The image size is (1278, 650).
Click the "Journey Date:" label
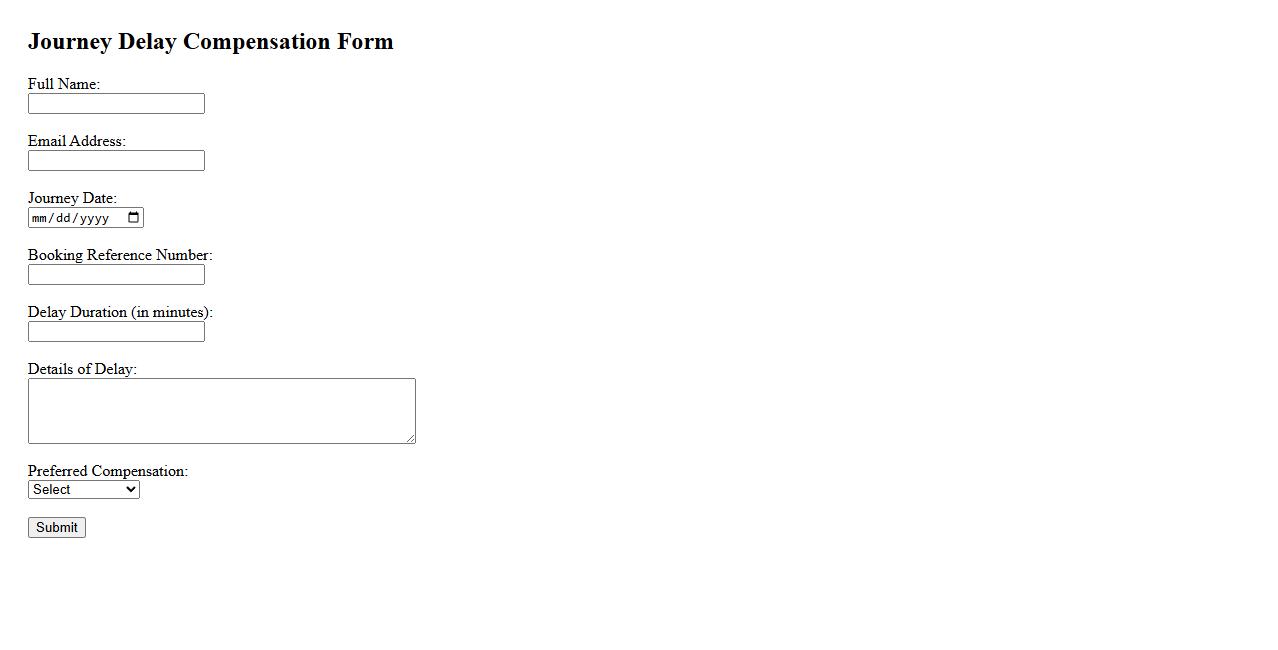coord(72,198)
